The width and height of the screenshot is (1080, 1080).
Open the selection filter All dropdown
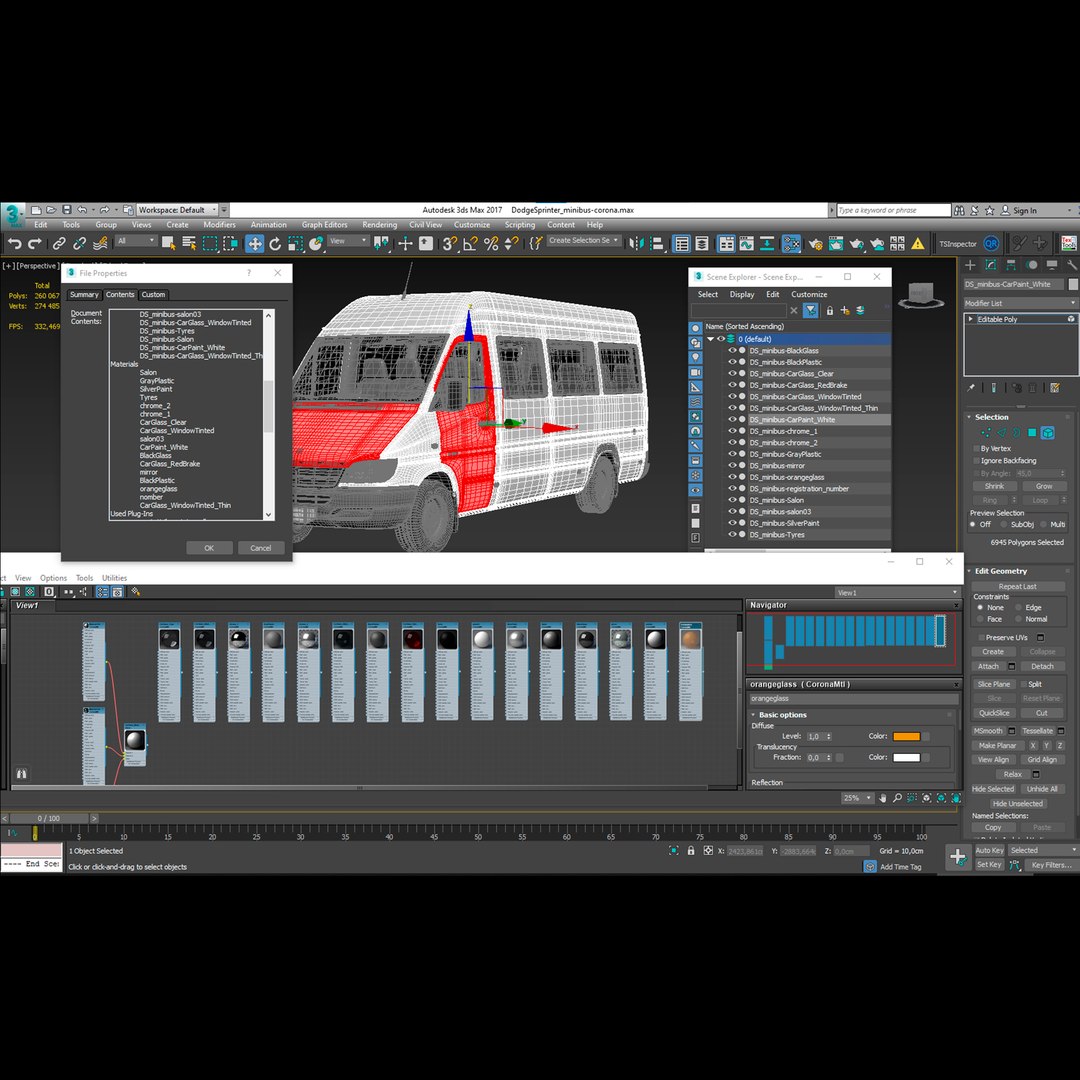pyautogui.click(x=136, y=241)
